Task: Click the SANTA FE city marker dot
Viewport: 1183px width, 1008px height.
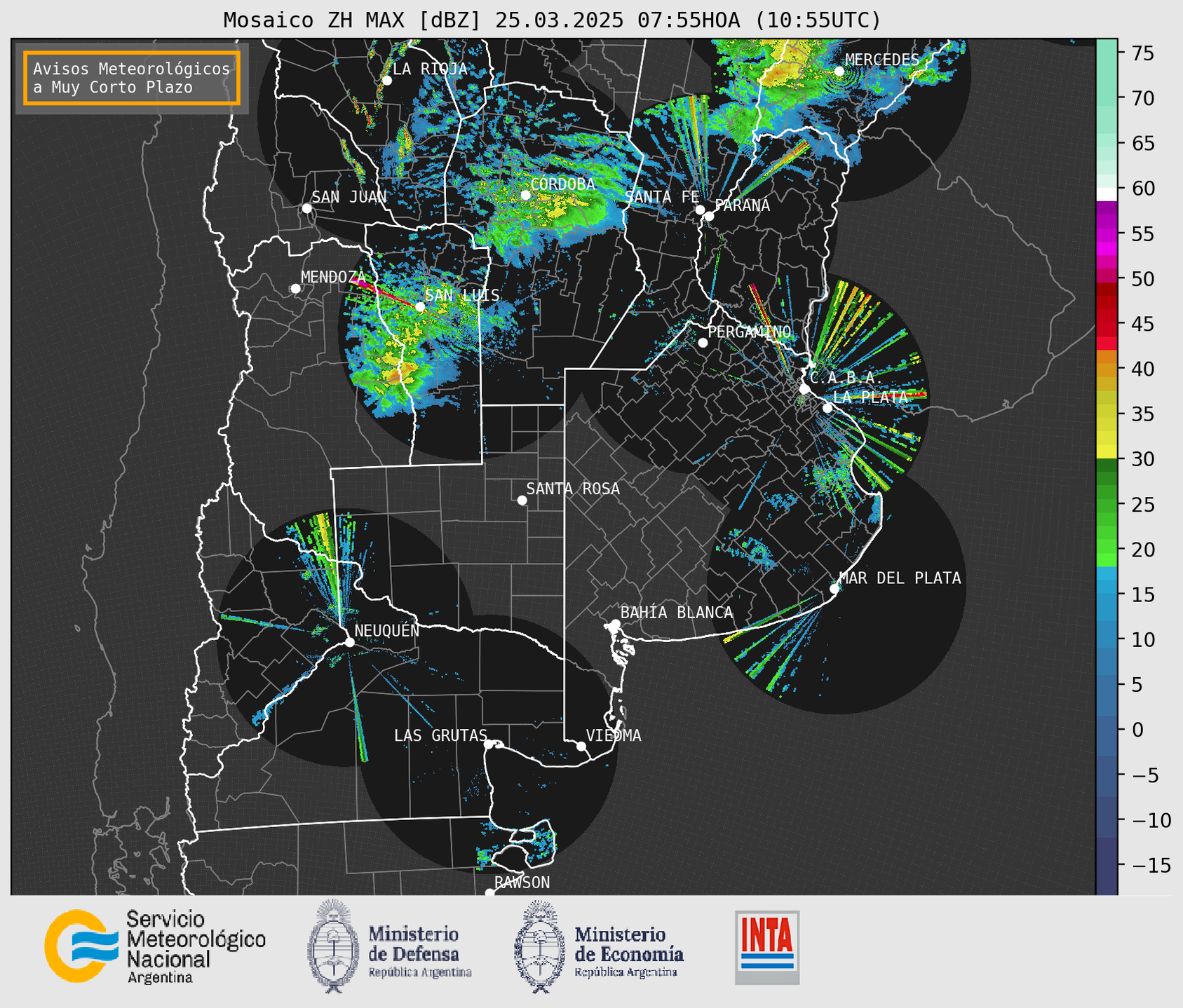Action: [x=700, y=210]
